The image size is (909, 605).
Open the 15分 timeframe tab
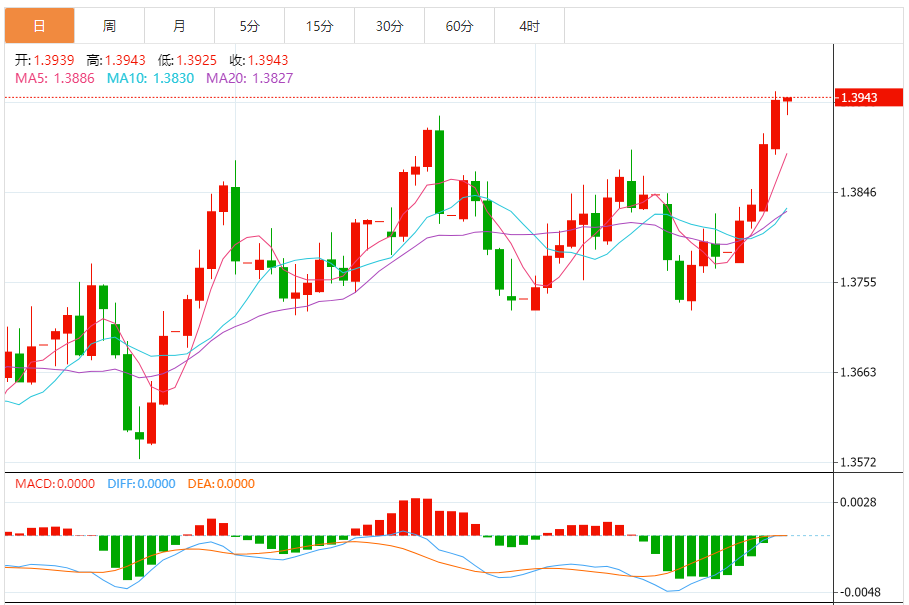click(x=319, y=26)
